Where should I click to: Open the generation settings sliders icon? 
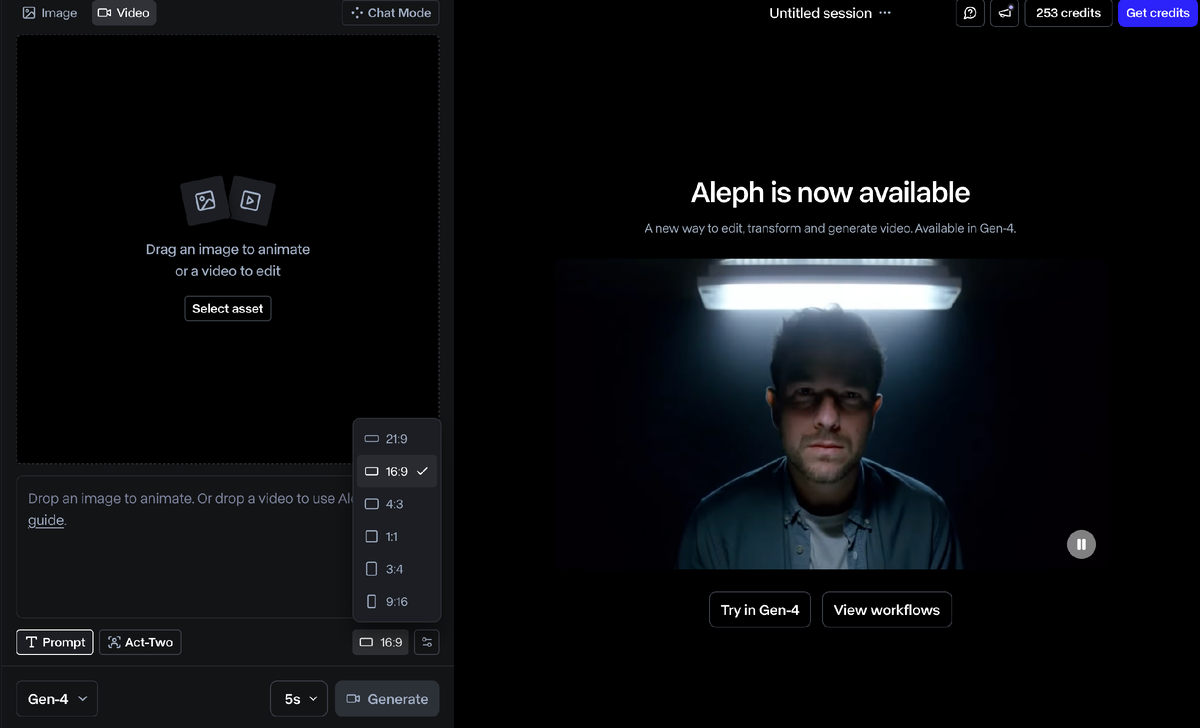pyautogui.click(x=426, y=642)
